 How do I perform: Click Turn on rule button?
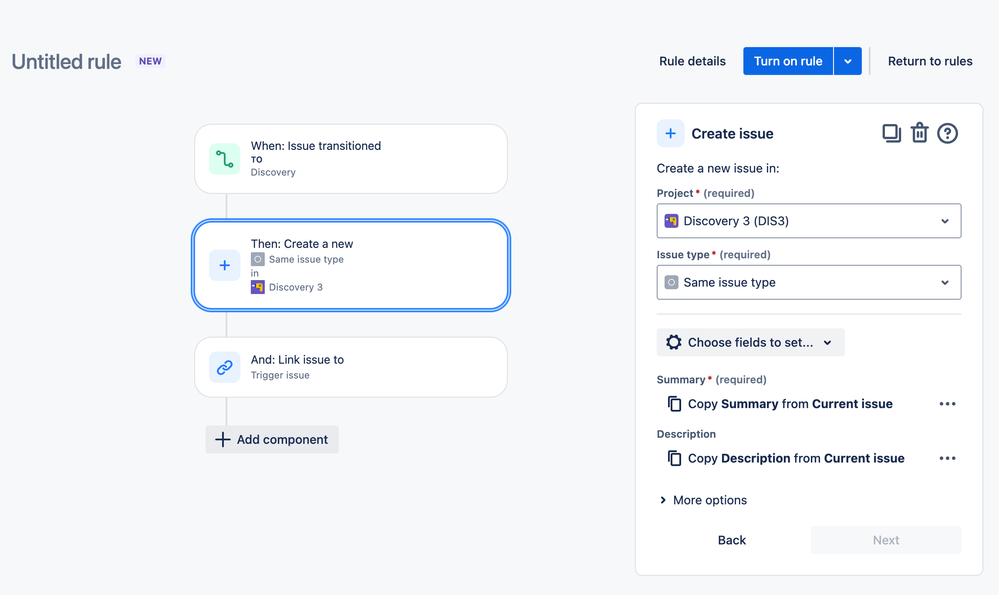point(787,61)
